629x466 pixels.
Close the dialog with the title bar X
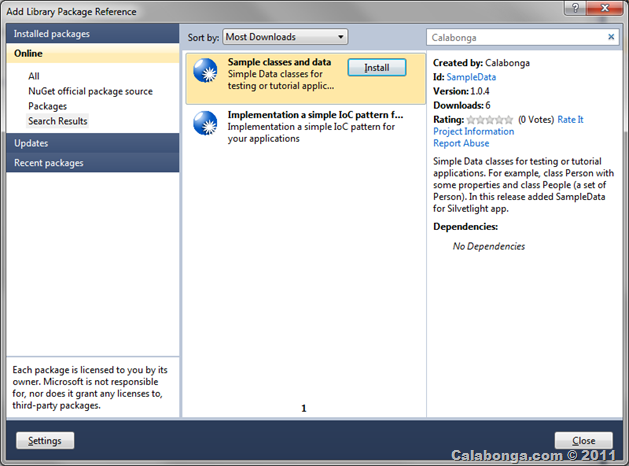tap(605, 8)
